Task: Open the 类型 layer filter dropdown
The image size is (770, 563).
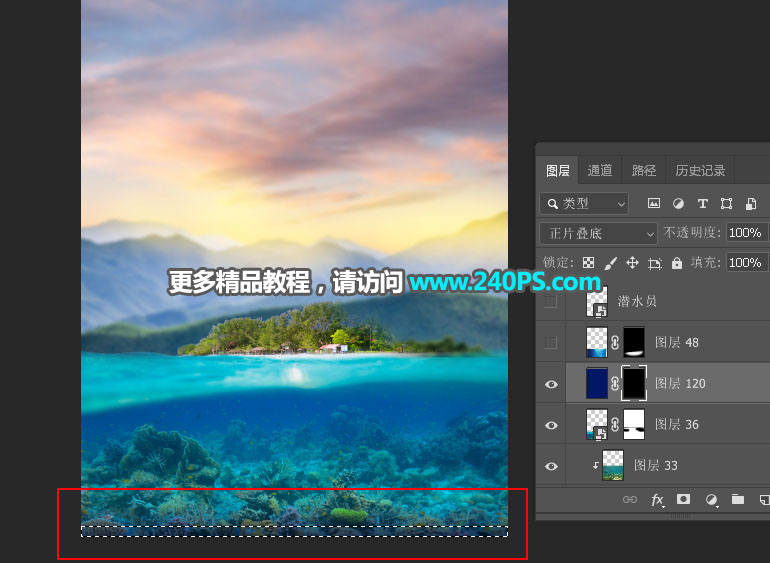Action: point(584,203)
